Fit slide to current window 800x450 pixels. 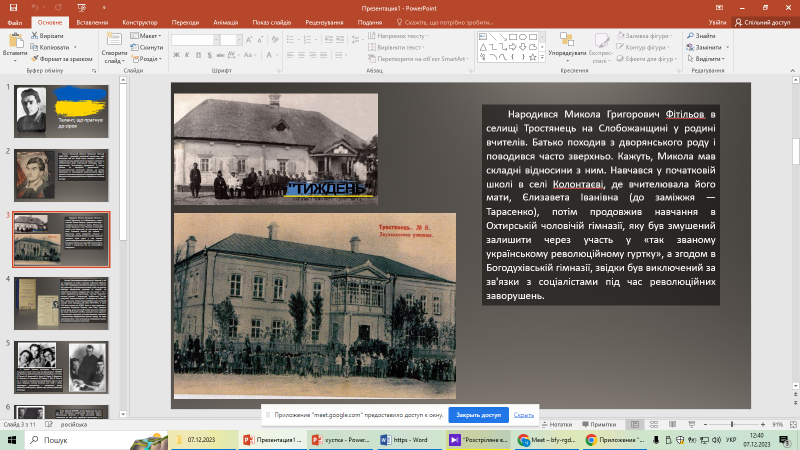click(793, 424)
